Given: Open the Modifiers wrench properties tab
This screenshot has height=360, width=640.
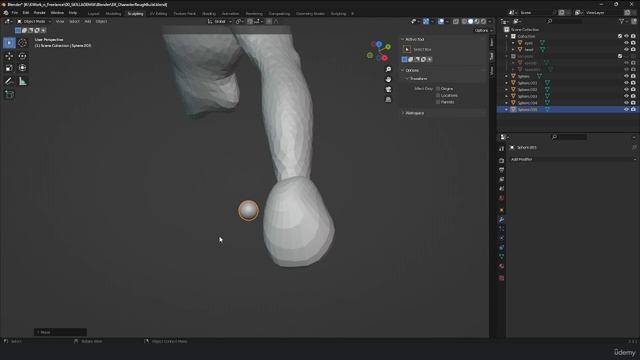Looking at the screenshot, I should point(502,220).
